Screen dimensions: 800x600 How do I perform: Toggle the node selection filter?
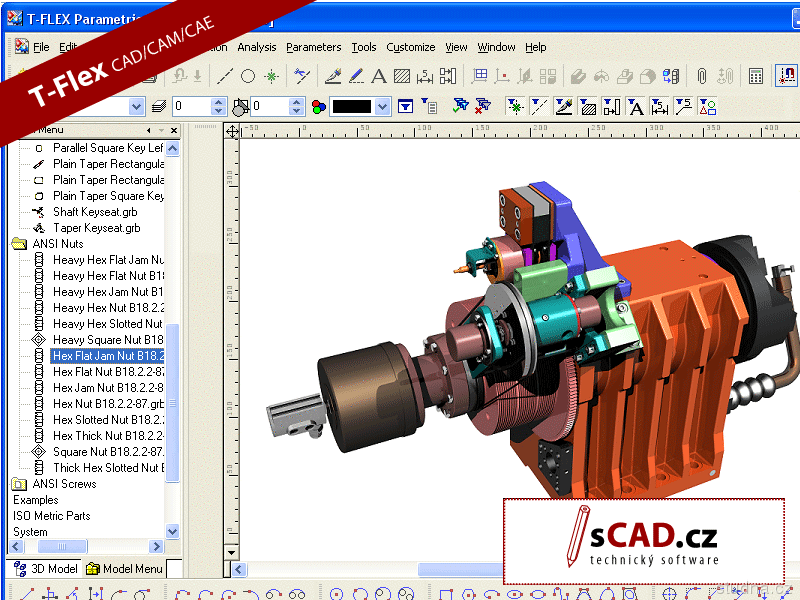click(x=516, y=106)
